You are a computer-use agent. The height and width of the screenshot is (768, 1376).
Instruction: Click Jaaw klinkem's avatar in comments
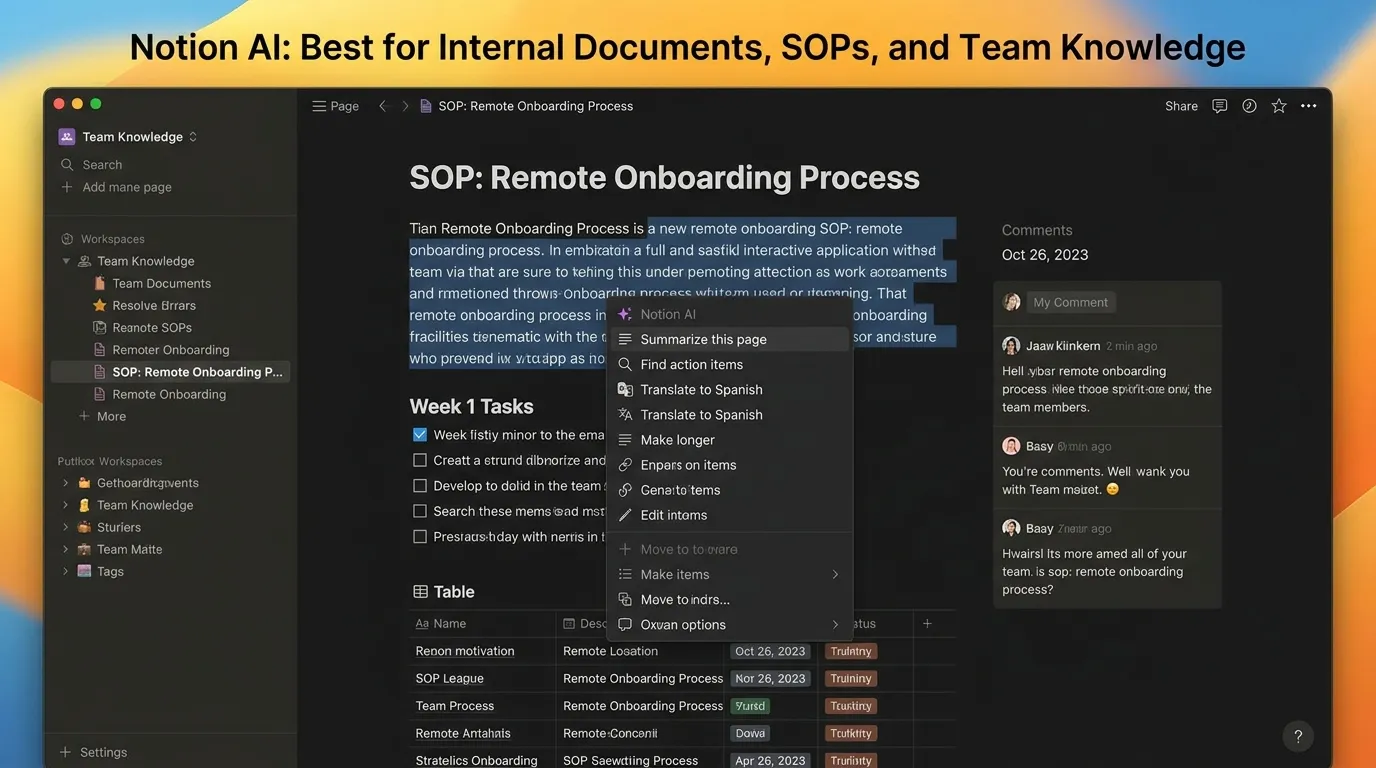[x=1011, y=346]
